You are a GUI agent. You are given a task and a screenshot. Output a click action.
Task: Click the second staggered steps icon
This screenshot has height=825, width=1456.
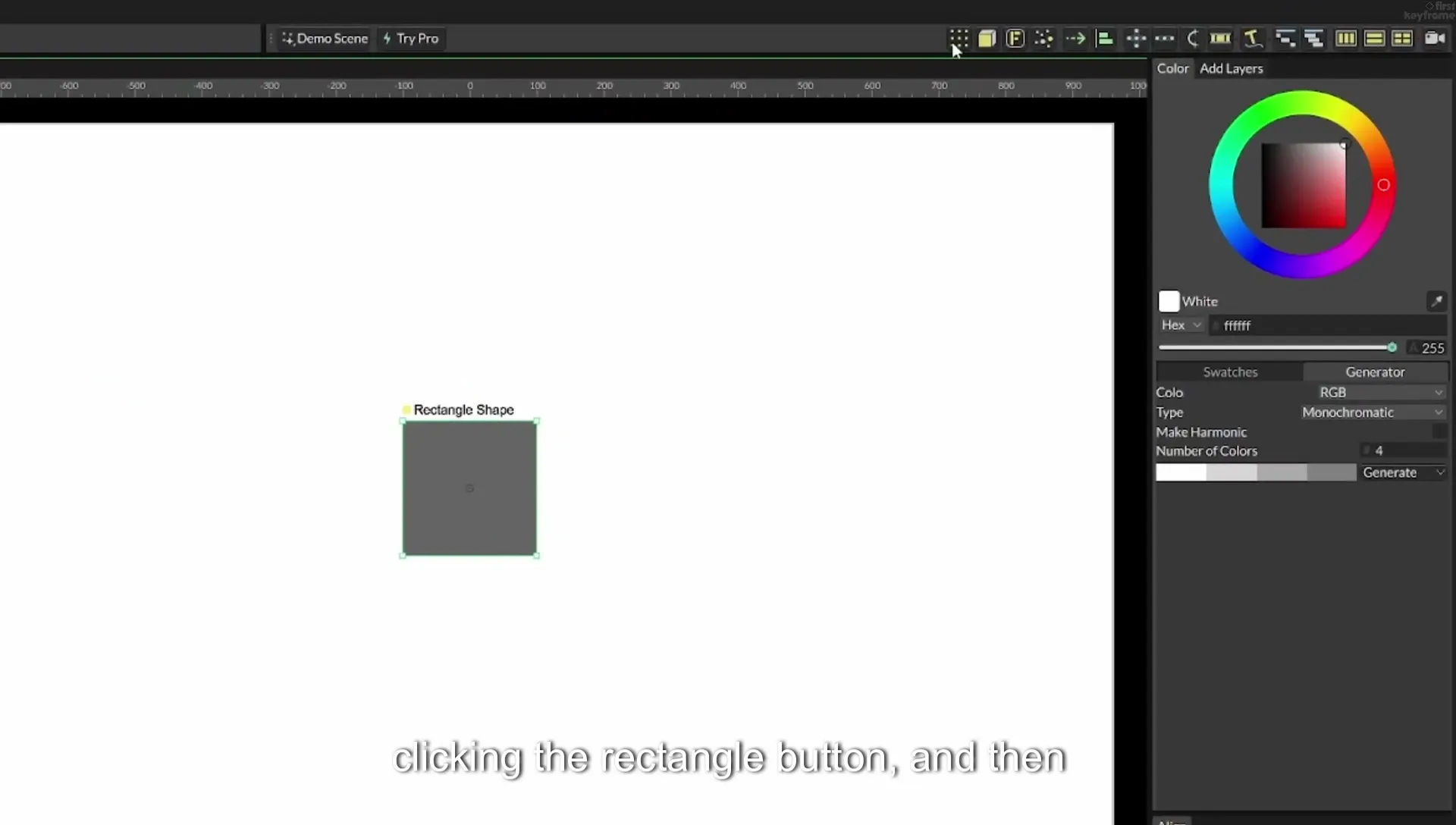pyautogui.click(x=1313, y=38)
